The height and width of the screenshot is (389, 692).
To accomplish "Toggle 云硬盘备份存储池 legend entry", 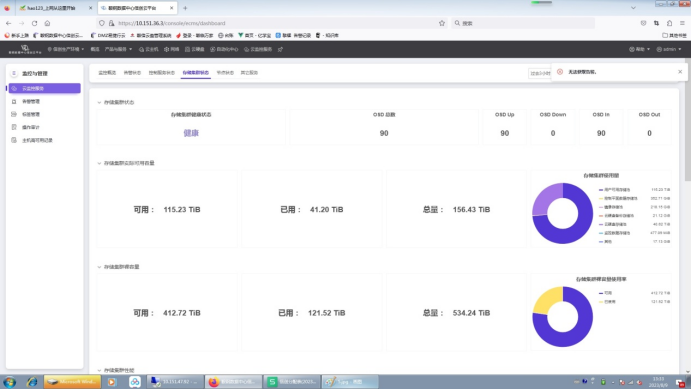I will click(x=616, y=216).
